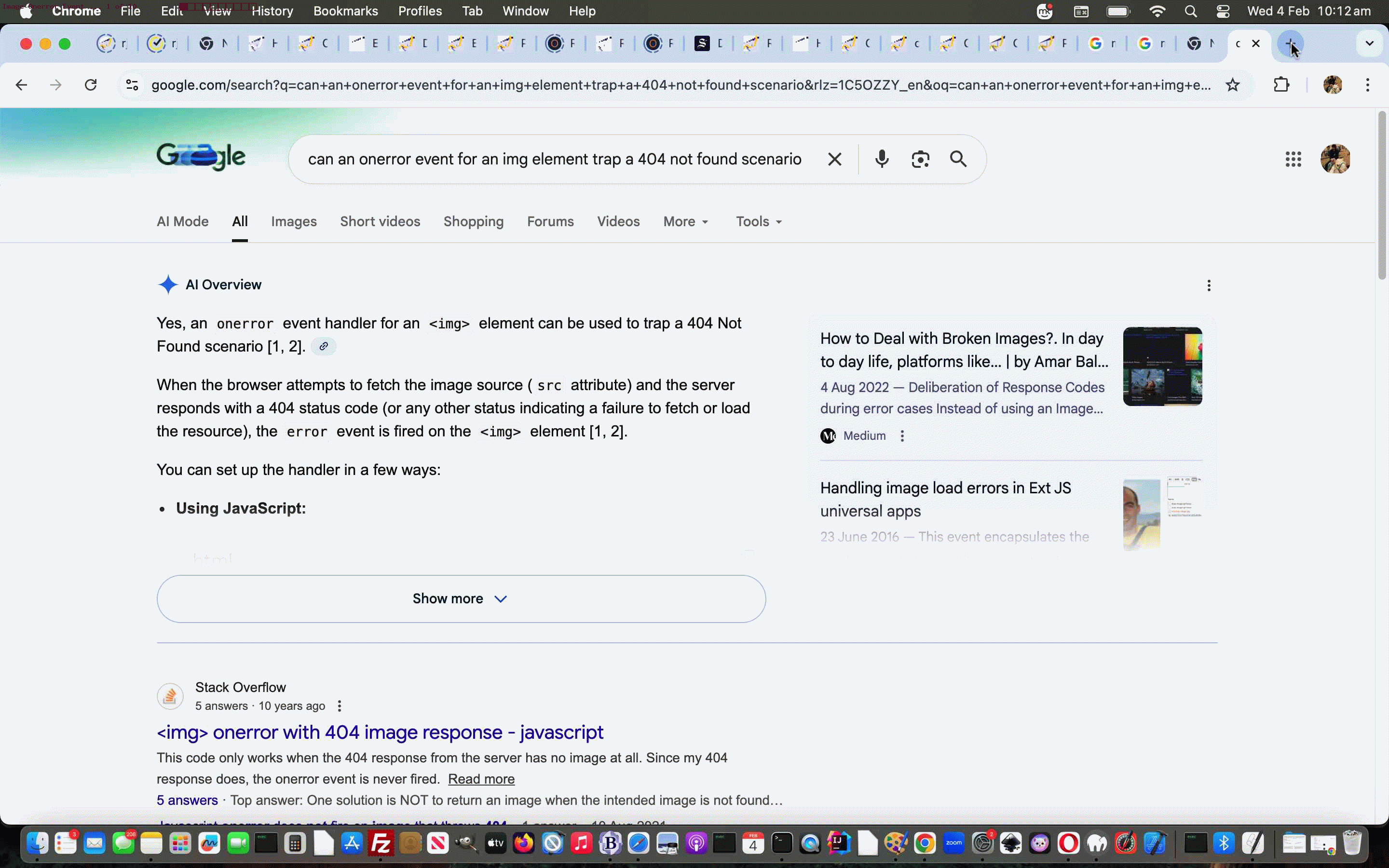The height and width of the screenshot is (868, 1389).
Task: Clear the search box text
Action: pos(834,159)
